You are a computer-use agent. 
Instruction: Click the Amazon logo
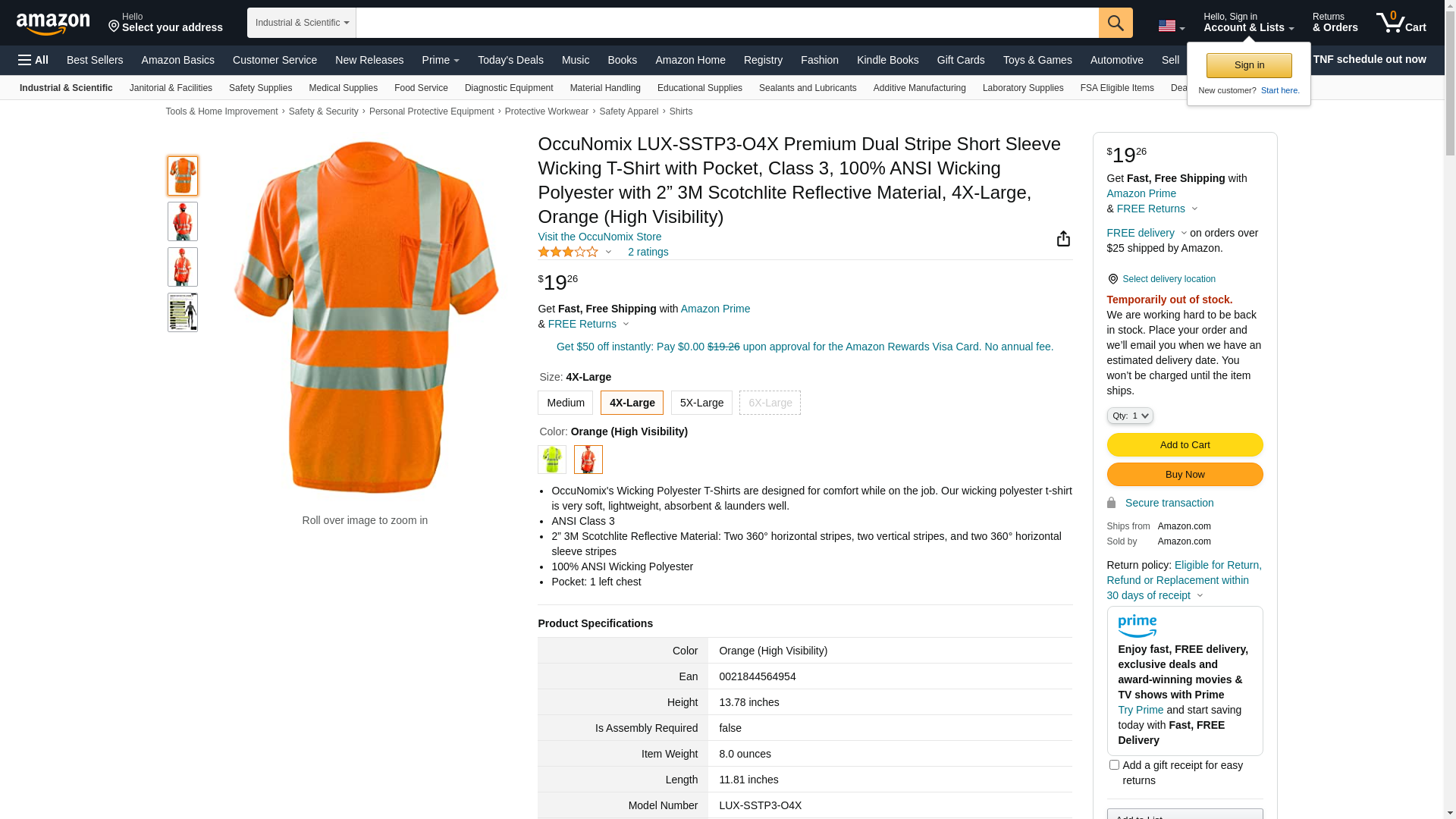tap(53, 24)
